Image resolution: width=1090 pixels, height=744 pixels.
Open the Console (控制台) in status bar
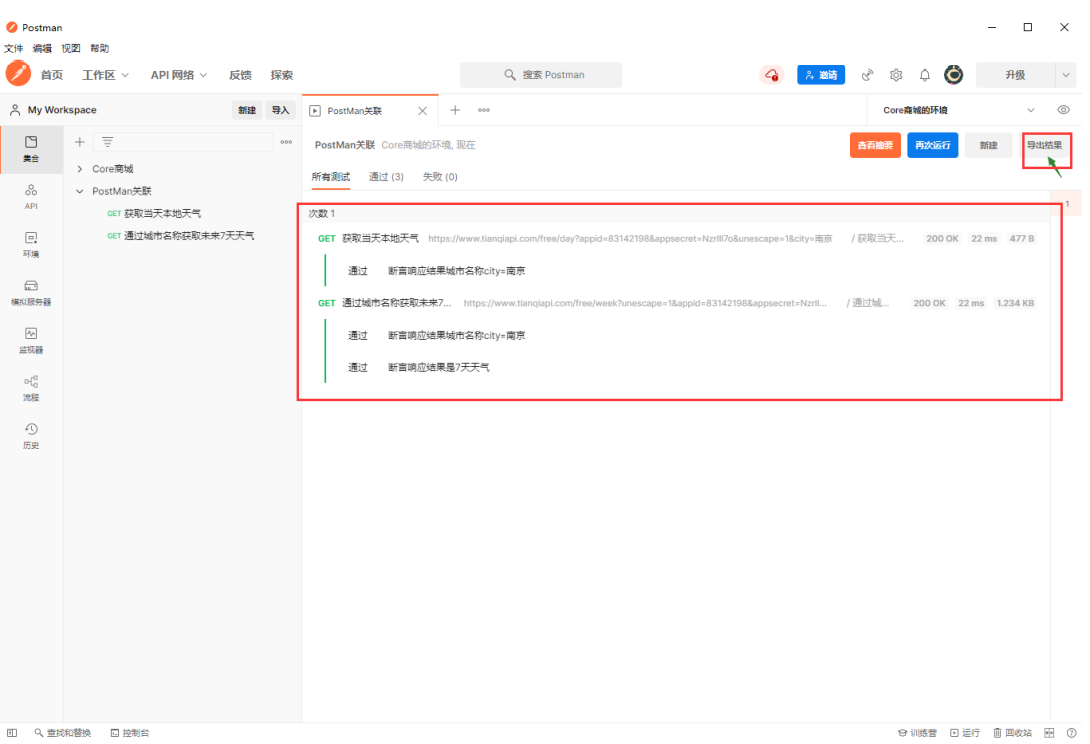(130, 732)
